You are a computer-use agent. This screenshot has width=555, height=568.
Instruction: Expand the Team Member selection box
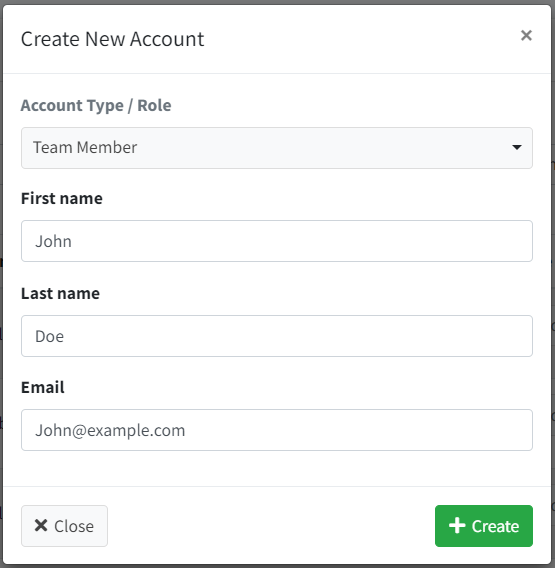point(277,148)
